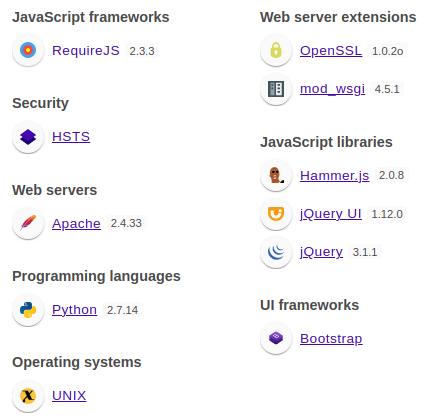Click the Apache feather icon
428x418 pixels.
[28, 223]
